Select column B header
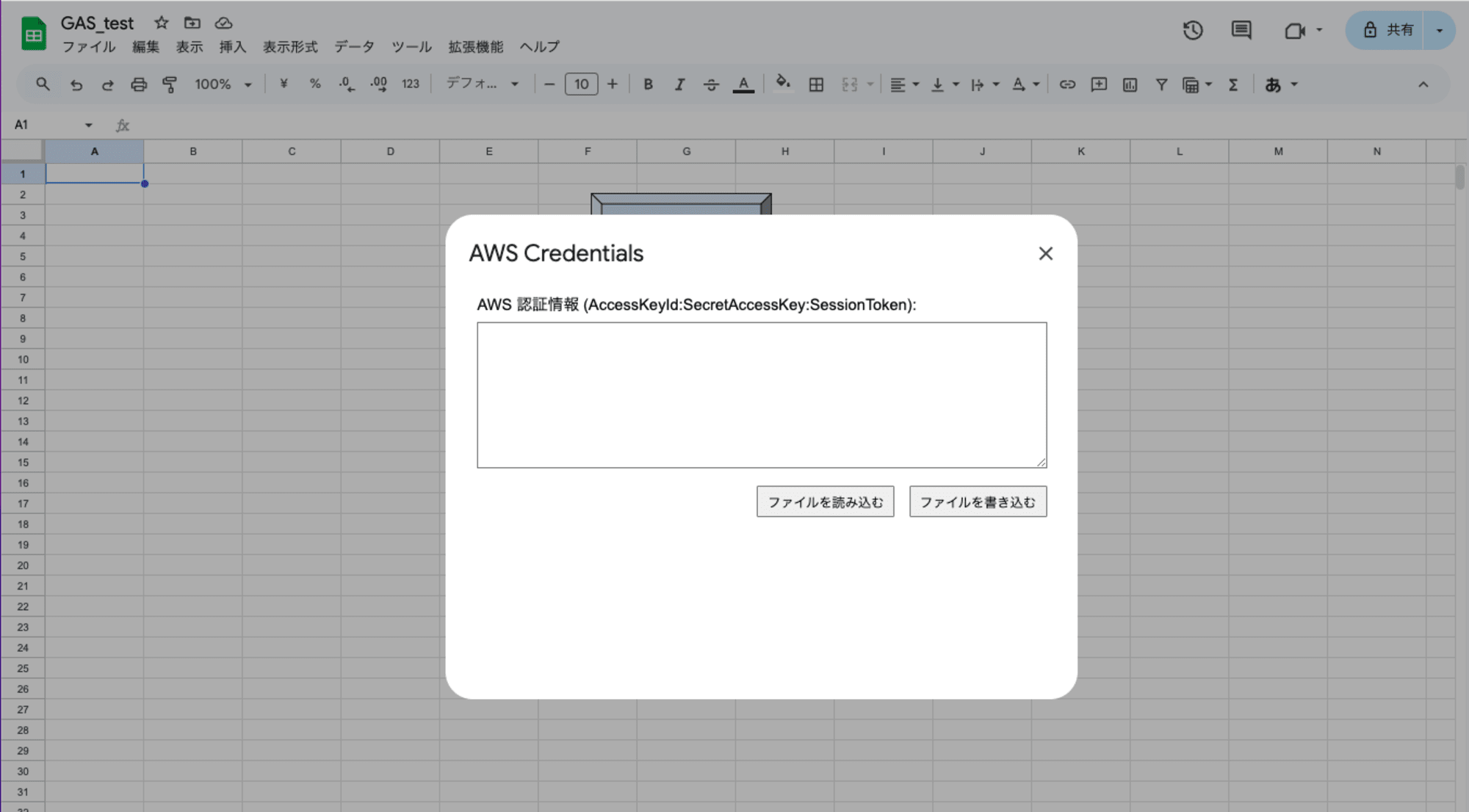 point(193,151)
